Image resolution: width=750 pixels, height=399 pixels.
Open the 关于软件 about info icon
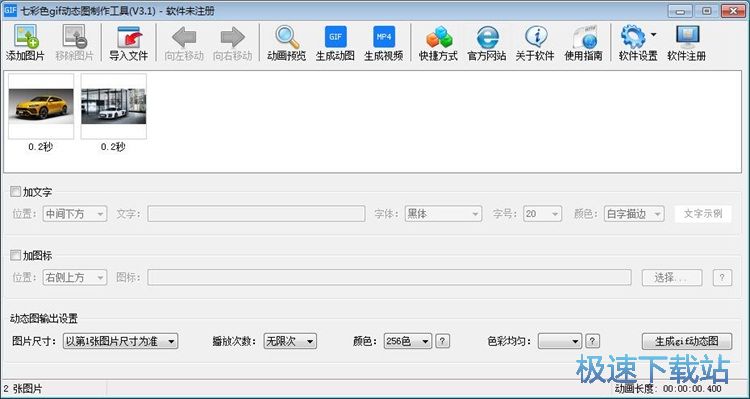coord(535,37)
